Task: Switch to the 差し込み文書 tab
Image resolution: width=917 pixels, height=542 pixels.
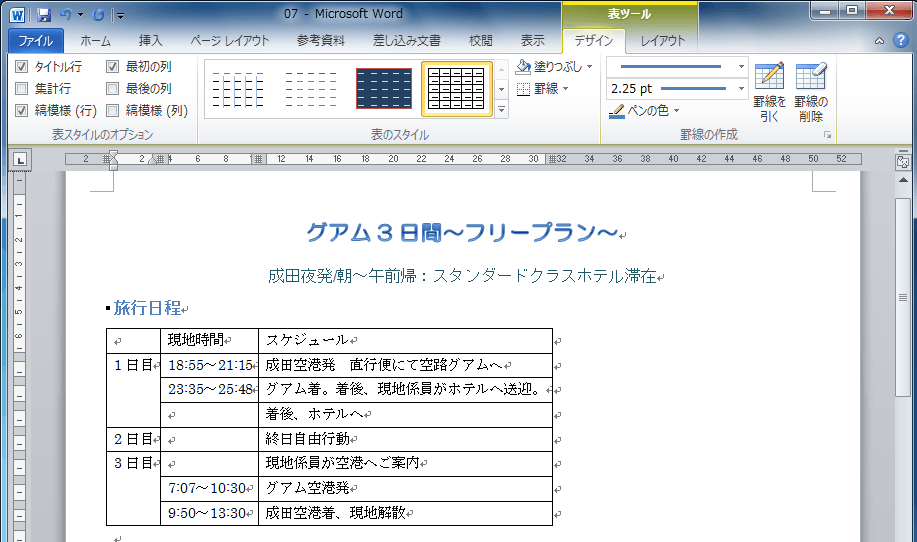Action: 406,41
